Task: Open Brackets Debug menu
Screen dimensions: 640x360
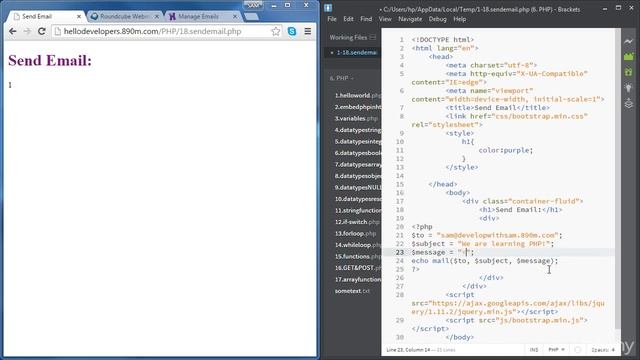Action: (438, 19)
